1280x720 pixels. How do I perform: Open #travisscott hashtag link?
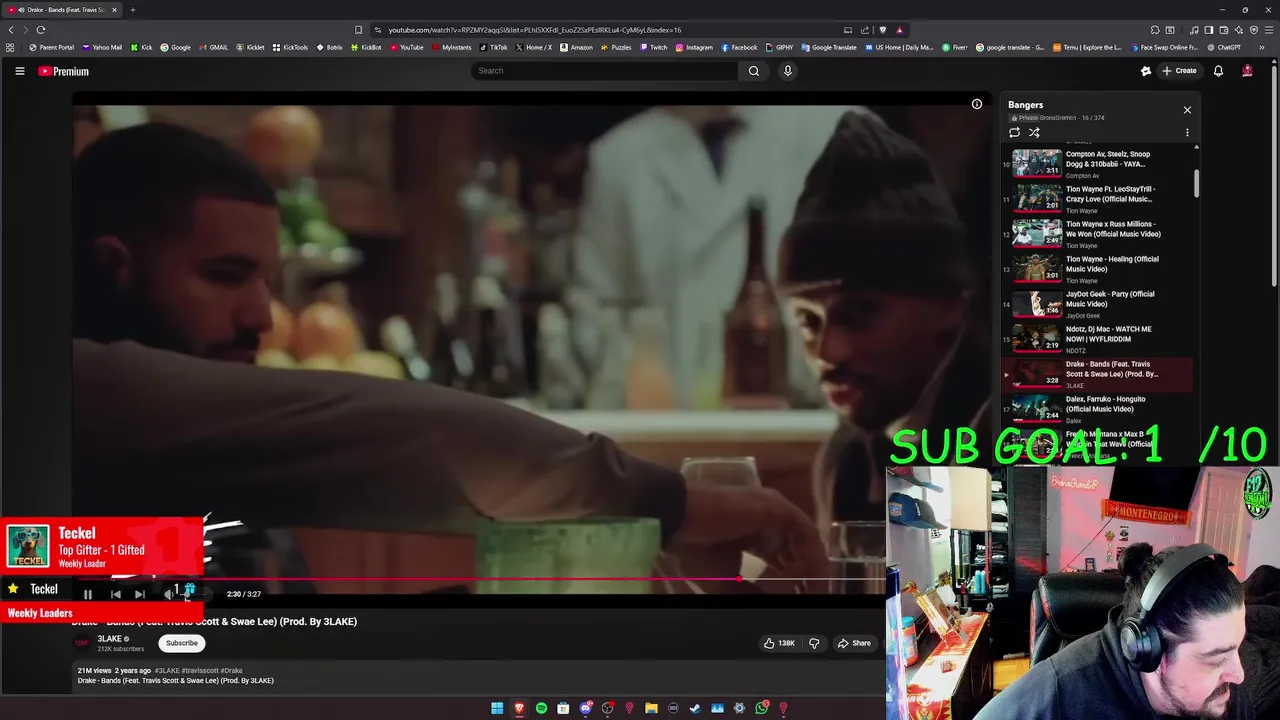(200, 671)
